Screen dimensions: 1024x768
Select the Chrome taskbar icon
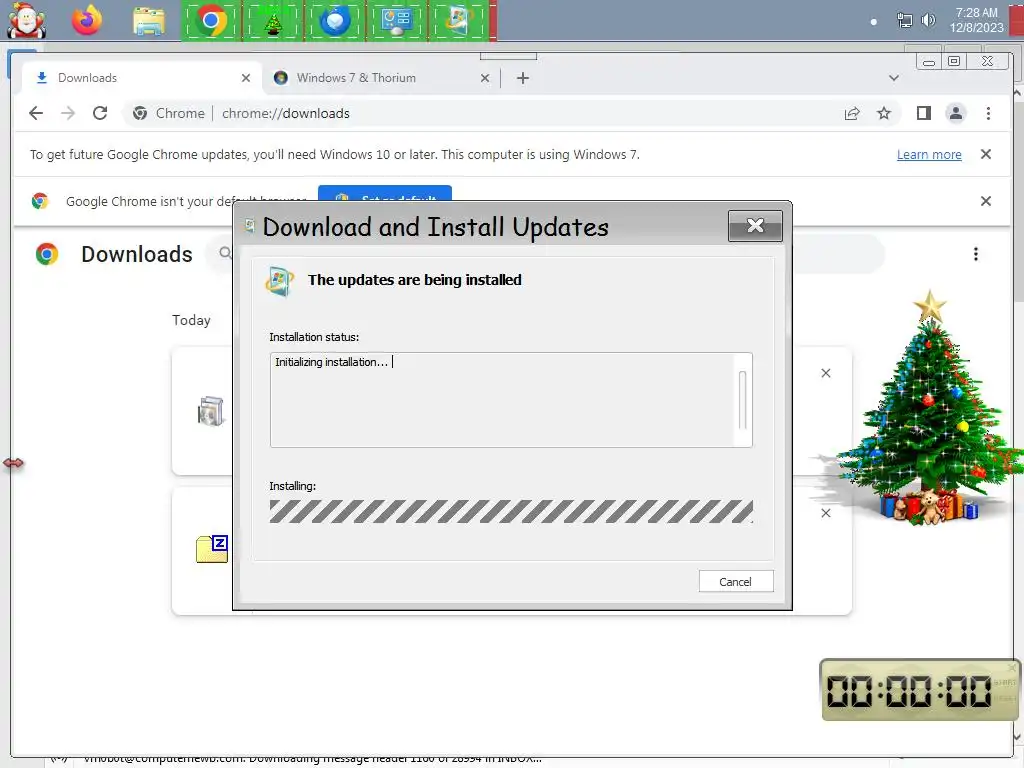pyautogui.click(x=210, y=21)
